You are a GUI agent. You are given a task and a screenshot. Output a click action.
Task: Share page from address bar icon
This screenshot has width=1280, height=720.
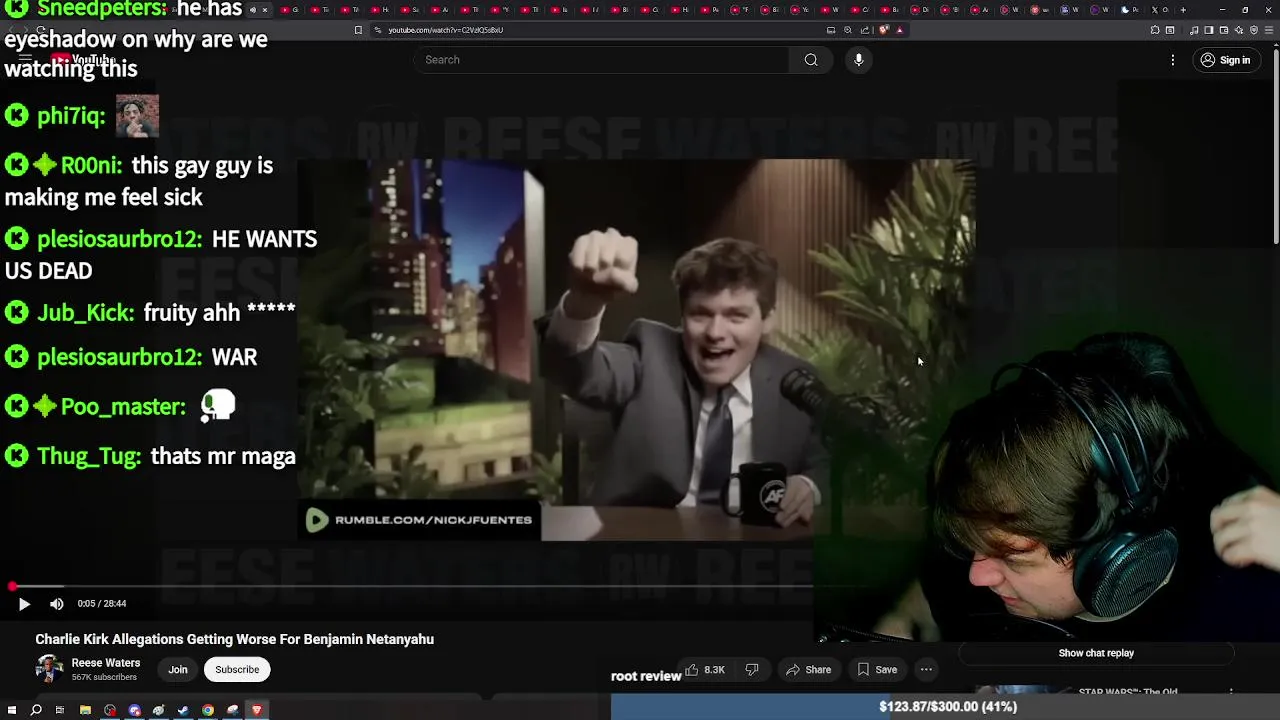tap(866, 30)
